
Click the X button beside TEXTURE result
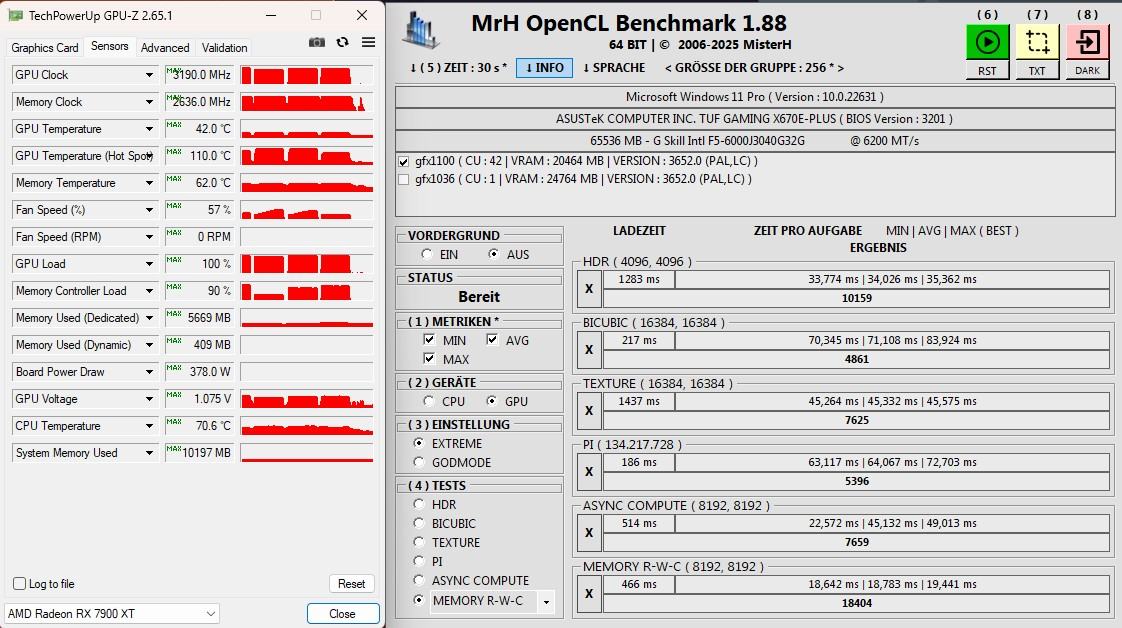[x=589, y=411]
